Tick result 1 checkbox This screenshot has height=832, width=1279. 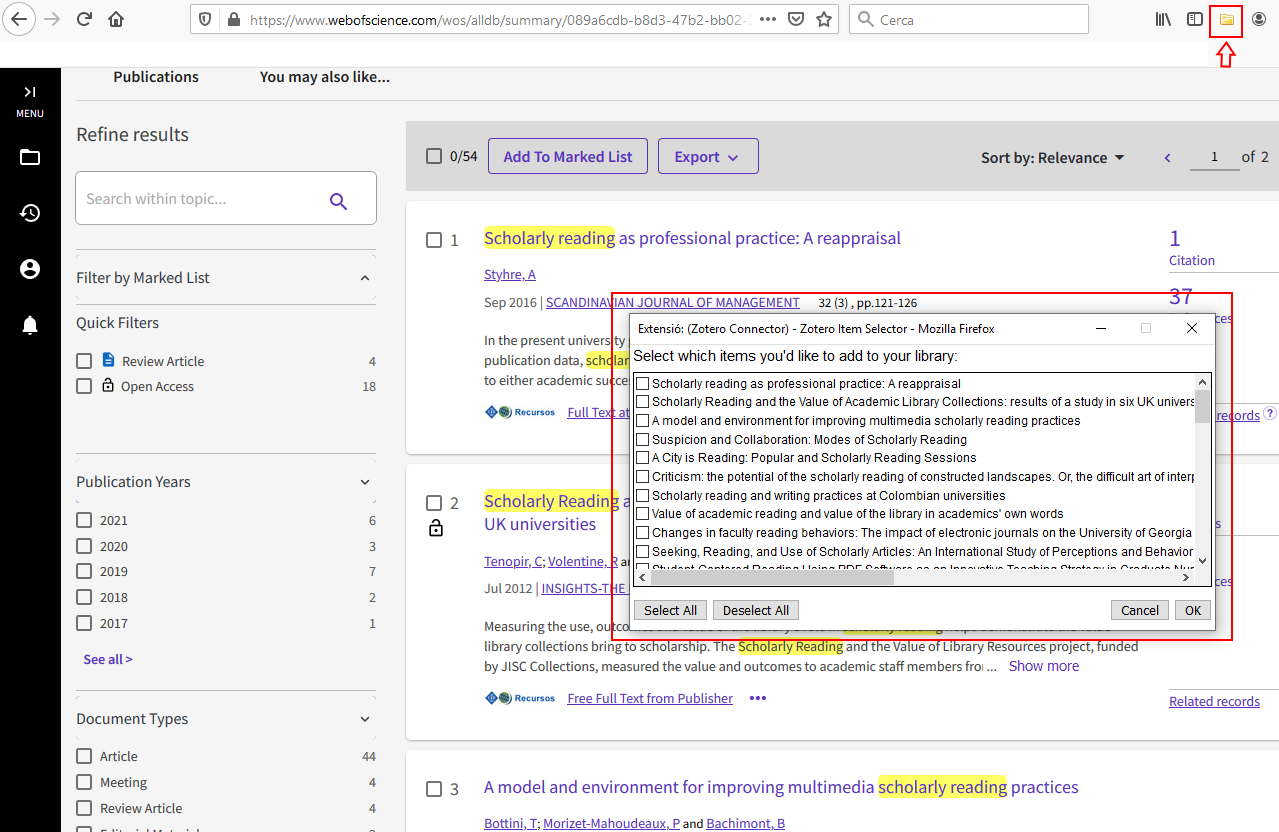click(434, 240)
